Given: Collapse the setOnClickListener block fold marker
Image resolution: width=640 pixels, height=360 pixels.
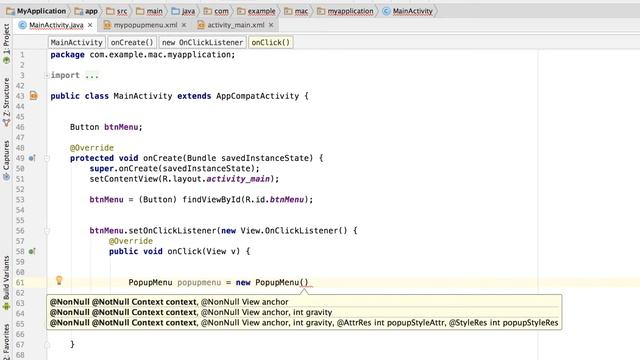Looking at the screenshot, I should pos(47,231).
